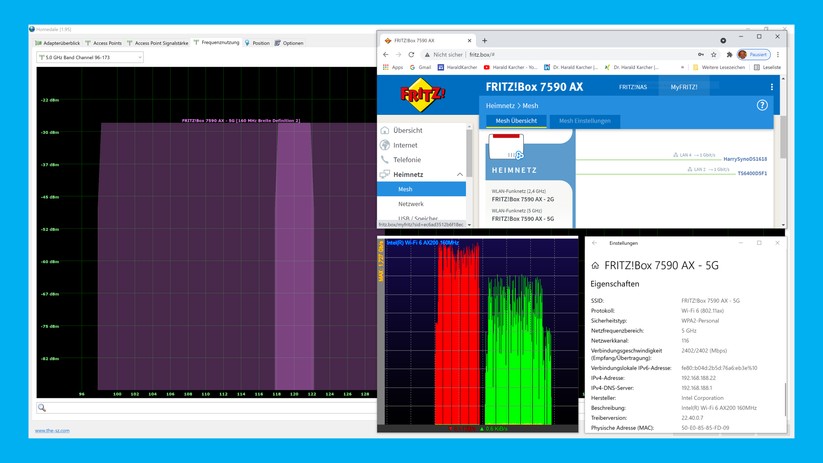
Task: Select the Frequenznutzung tab
Action: point(216,43)
